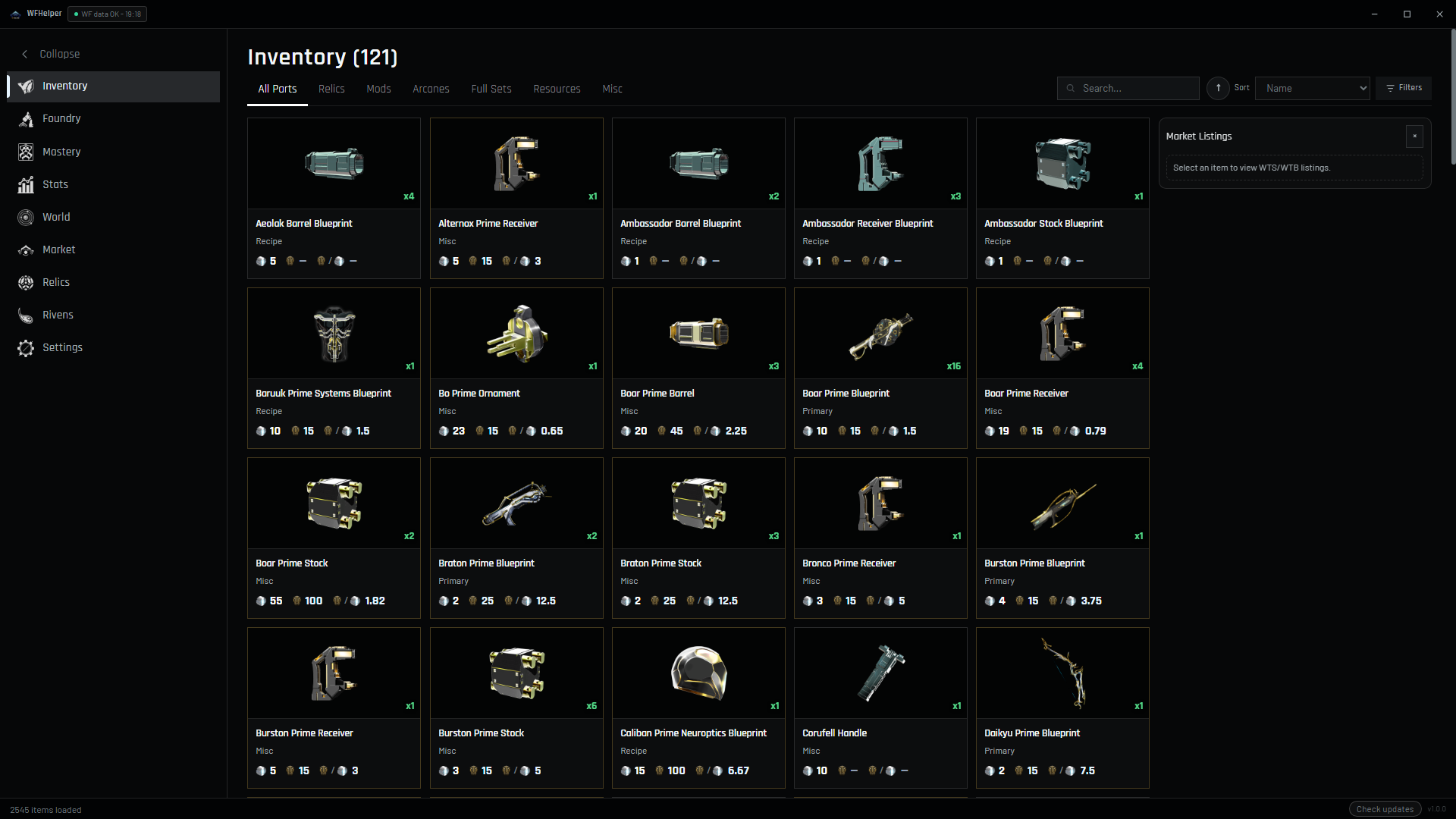Select the Braton Prime Stock thumbnail
The width and height of the screenshot is (1456, 819).
pos(698,504)
